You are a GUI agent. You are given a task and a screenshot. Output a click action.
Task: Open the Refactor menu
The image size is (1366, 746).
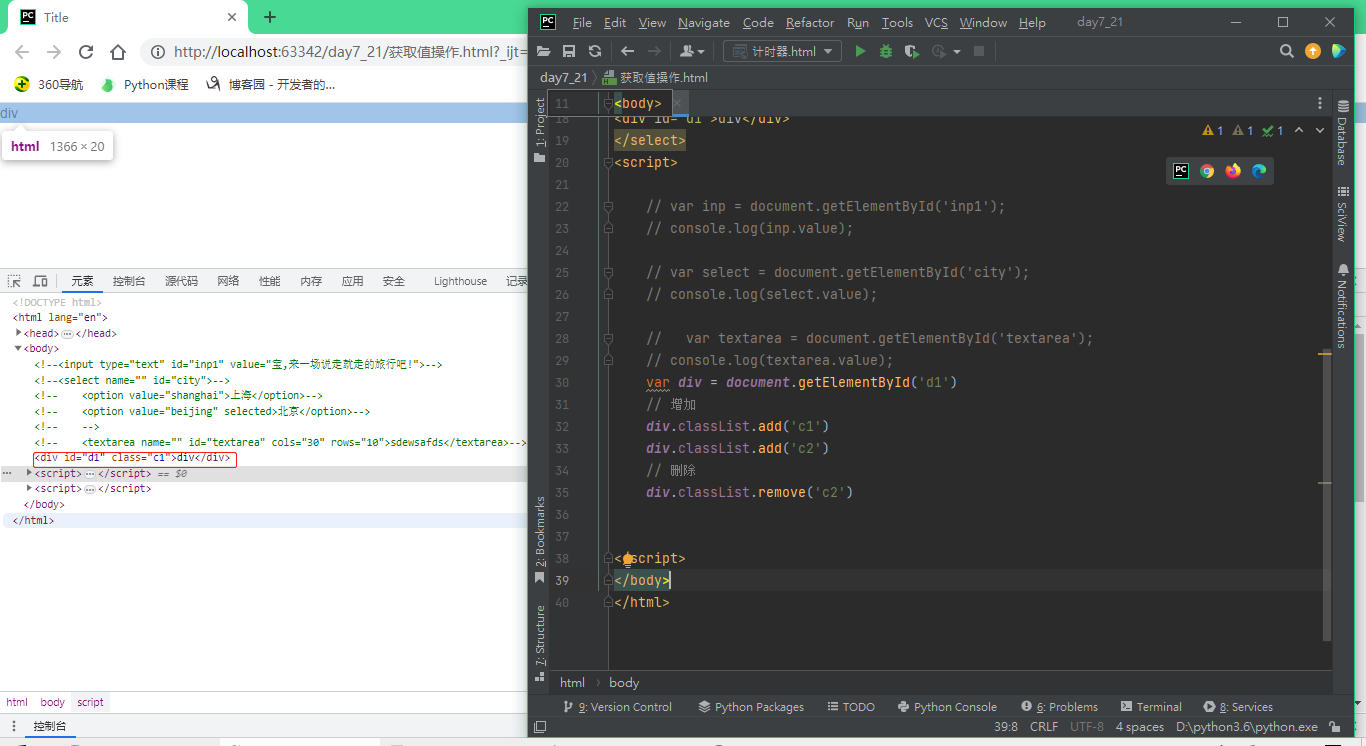810,23
